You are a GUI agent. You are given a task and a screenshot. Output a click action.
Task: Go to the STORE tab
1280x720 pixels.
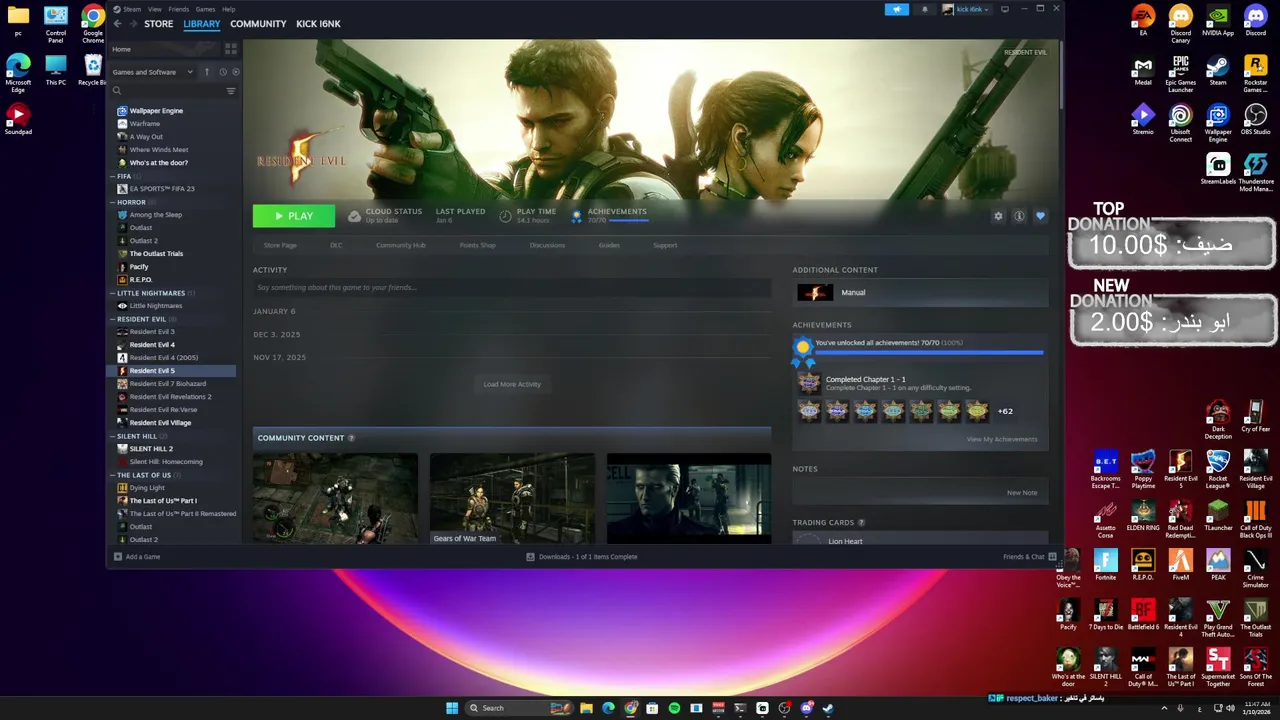pos(158,23)
